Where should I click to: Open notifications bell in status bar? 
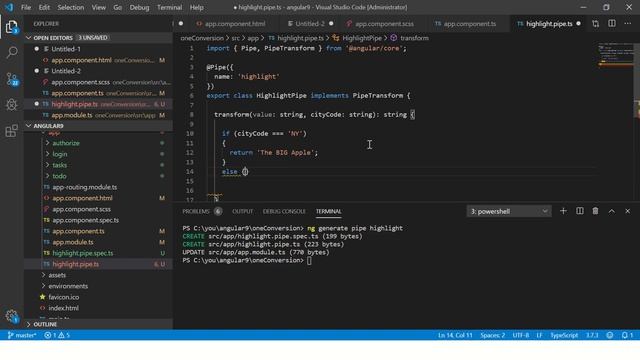pyautogui.click(x=627, y=335)
